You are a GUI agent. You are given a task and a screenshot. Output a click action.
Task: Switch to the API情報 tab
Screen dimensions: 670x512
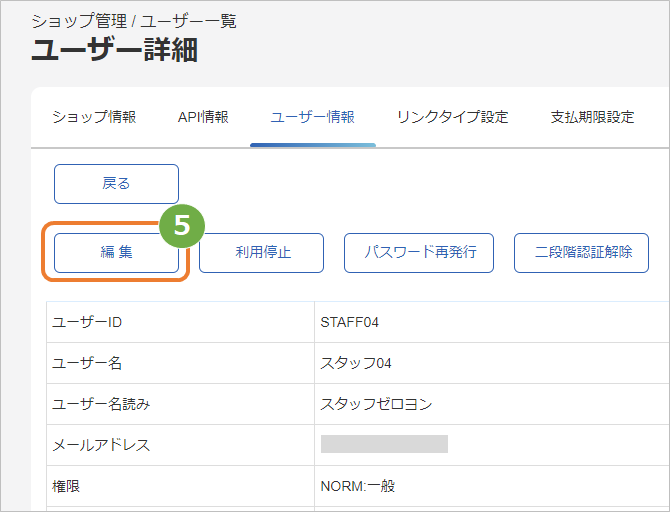(203, 117)
